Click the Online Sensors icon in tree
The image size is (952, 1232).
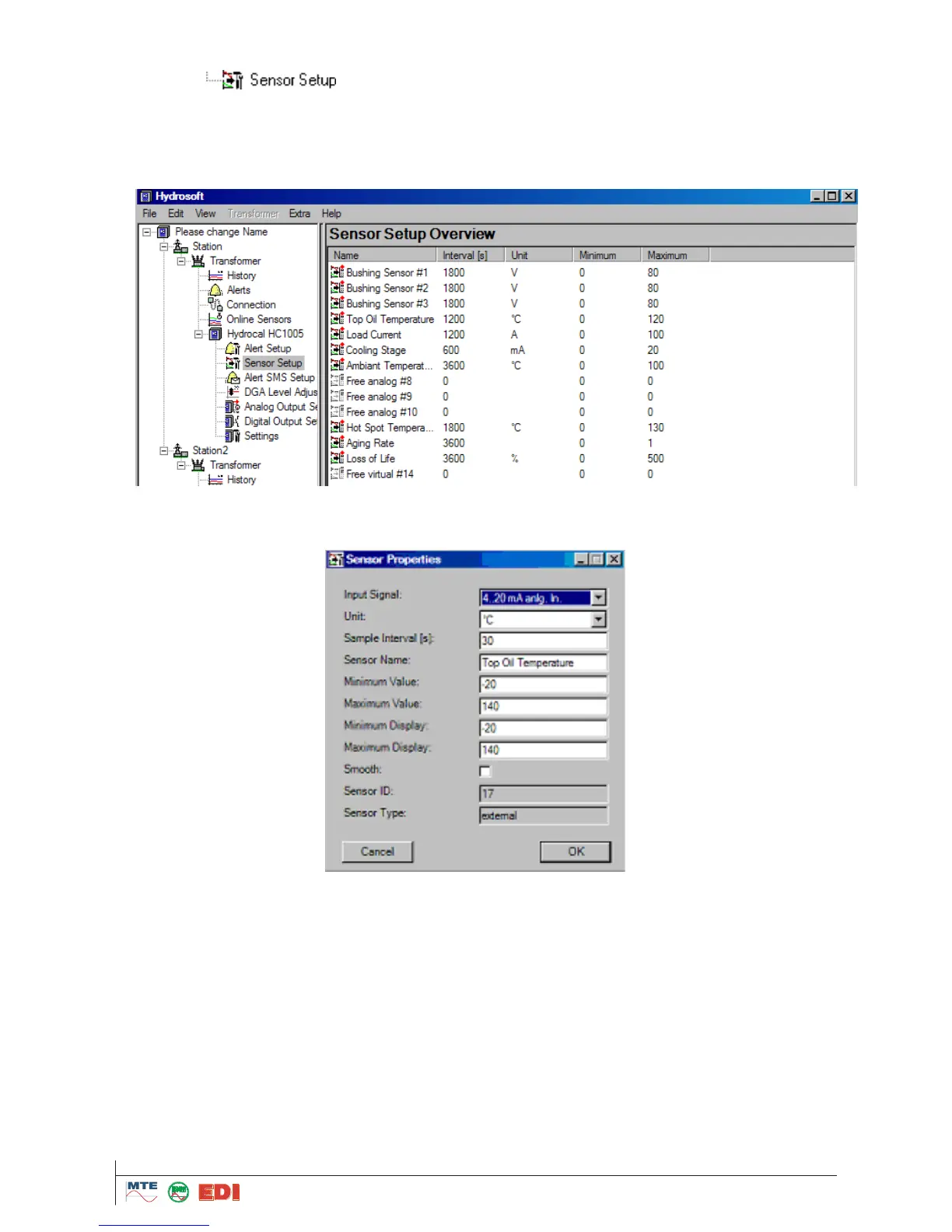pyautogui.click(x=215, y=319)
